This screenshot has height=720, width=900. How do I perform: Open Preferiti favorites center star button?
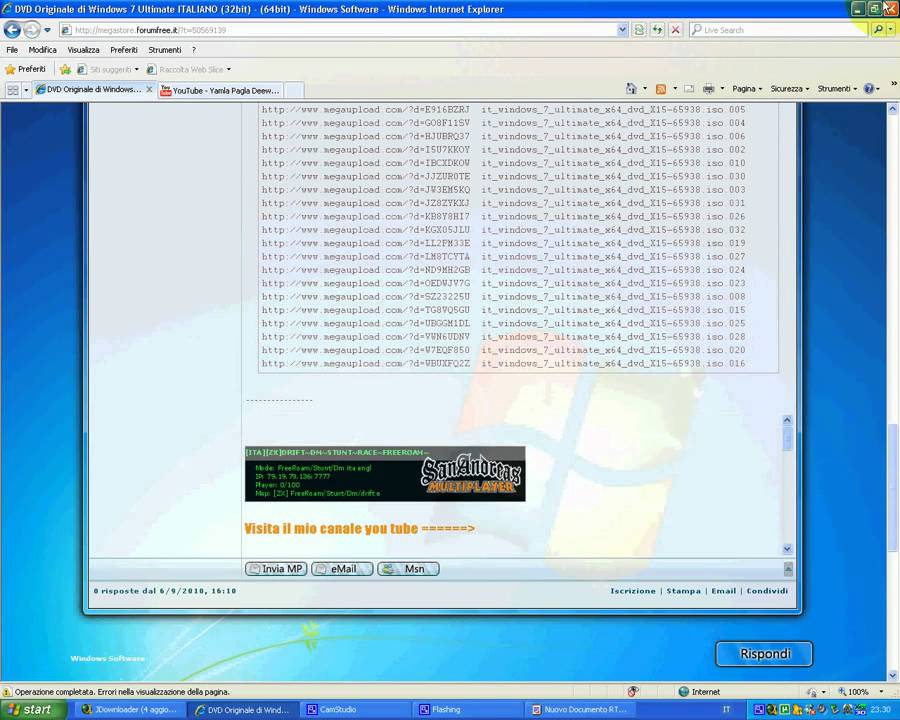pos(25,69)
